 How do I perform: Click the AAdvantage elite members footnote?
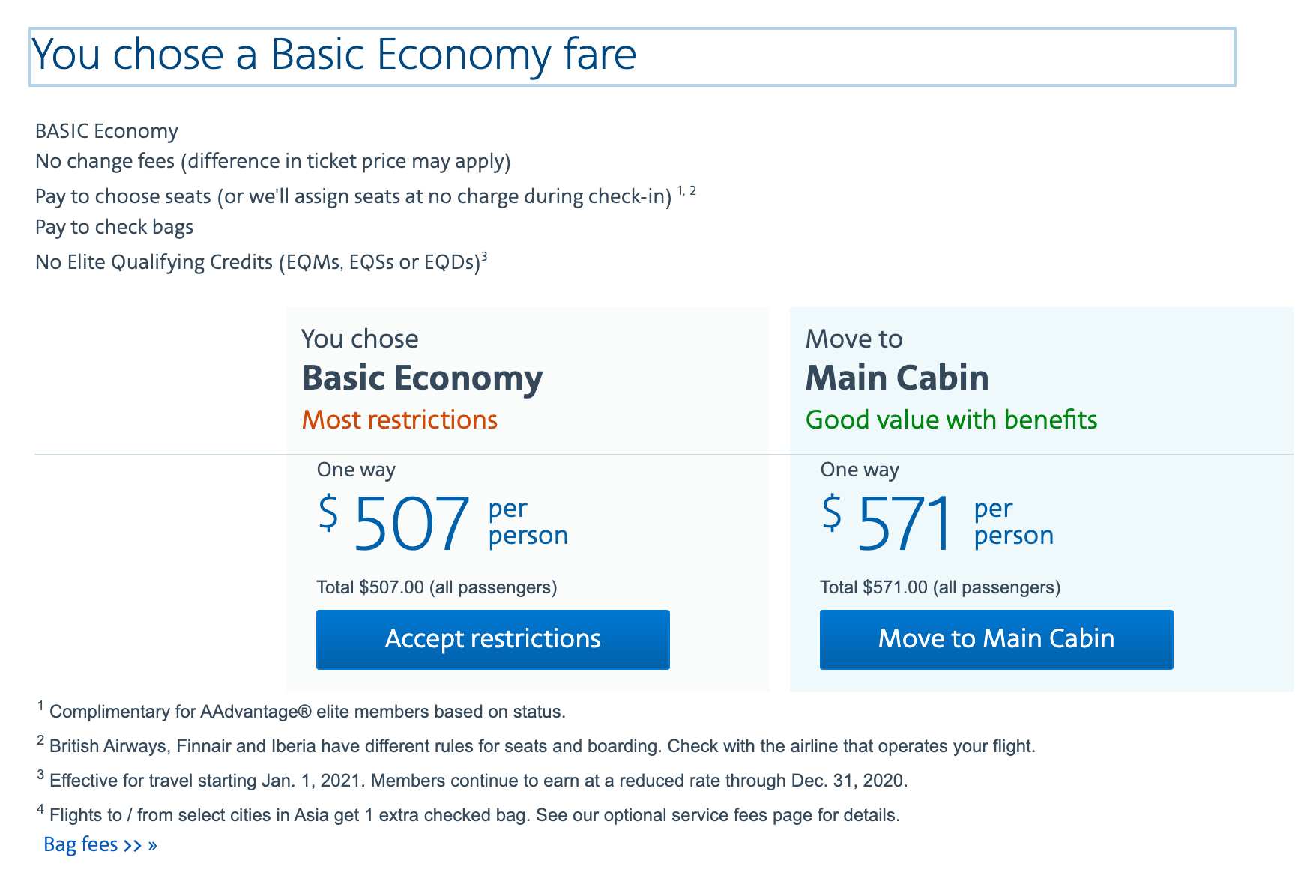click(307, 712)
